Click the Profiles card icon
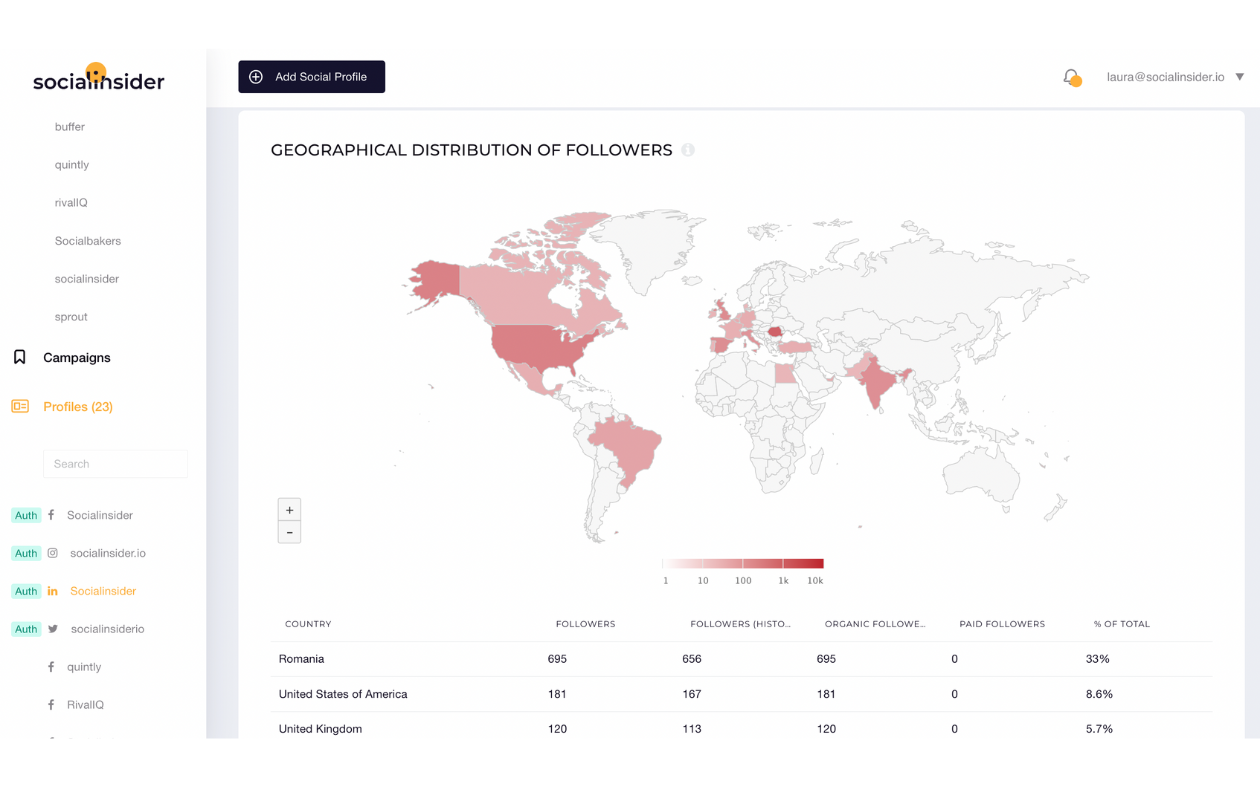 tap(20, 406)
